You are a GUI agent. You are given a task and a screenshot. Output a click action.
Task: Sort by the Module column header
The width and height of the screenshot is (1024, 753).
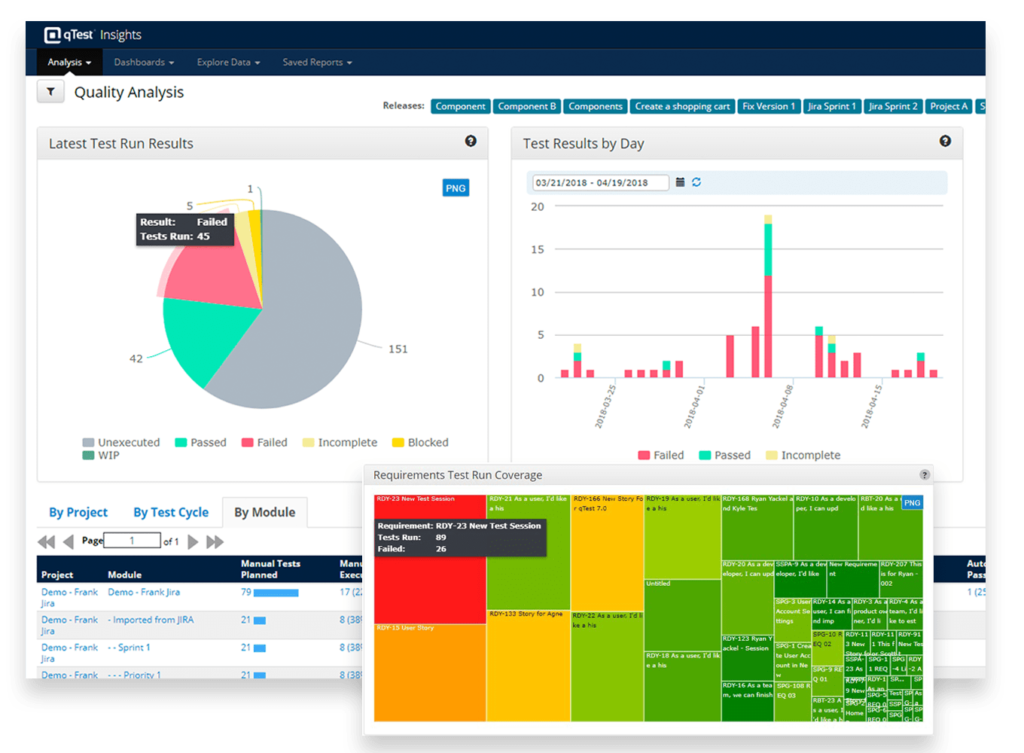(125, 575)
